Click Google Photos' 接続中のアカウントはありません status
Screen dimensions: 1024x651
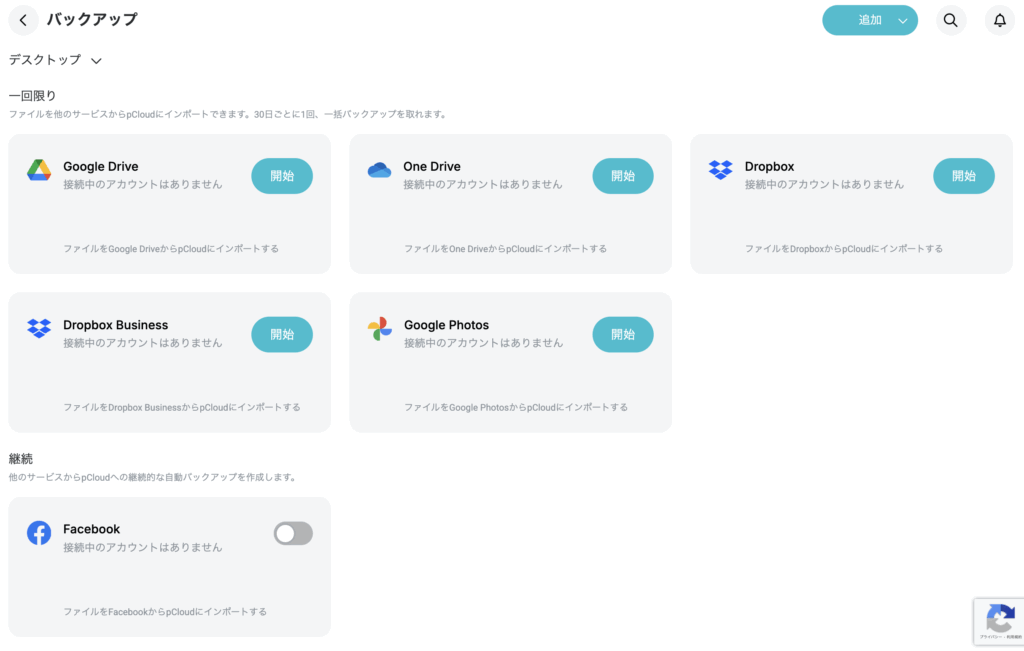(483, 343)
